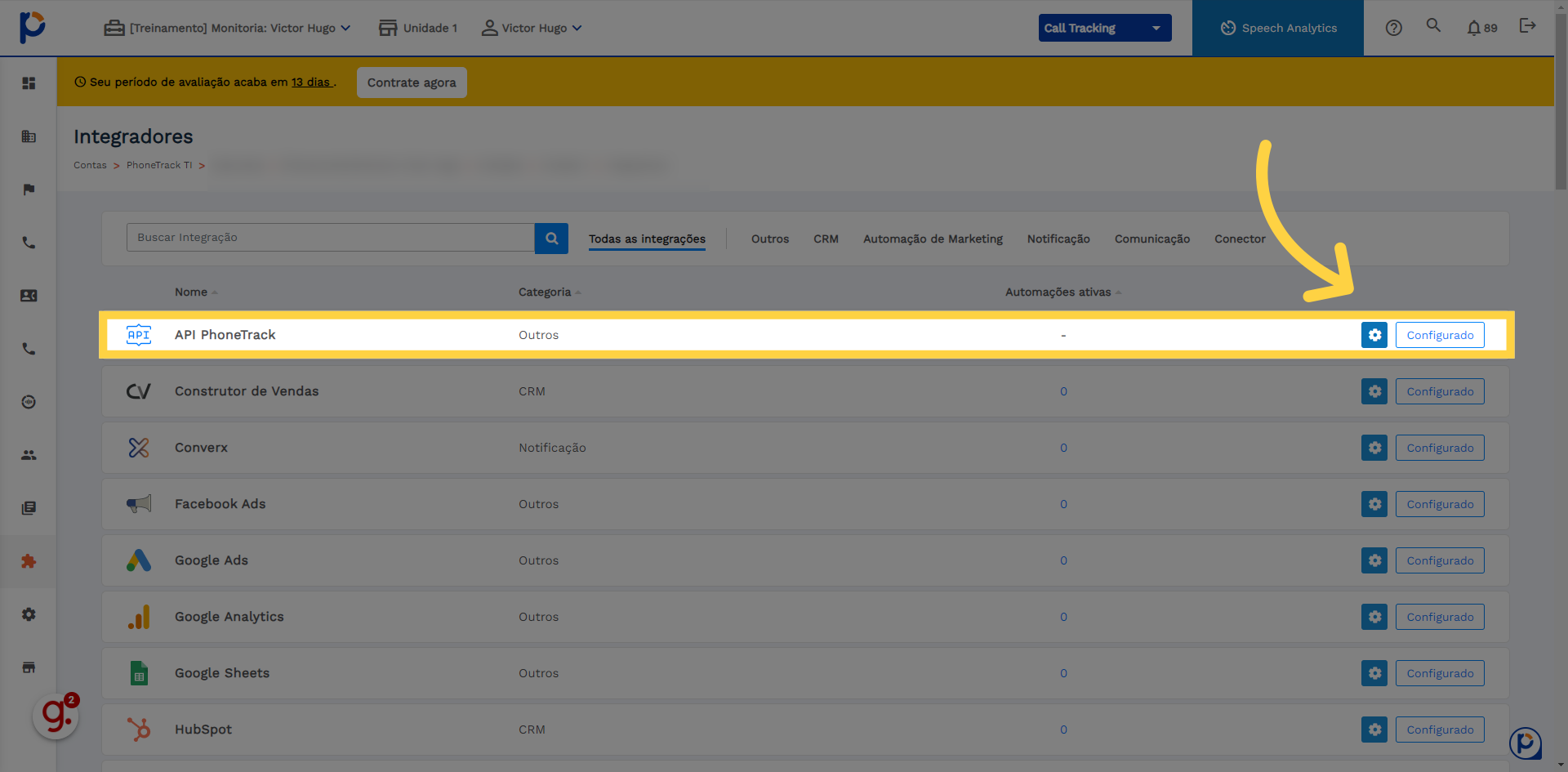Click Configurado button for HubSpot
This screenshot has width=1568, height=772.
tap(1440, 730)
